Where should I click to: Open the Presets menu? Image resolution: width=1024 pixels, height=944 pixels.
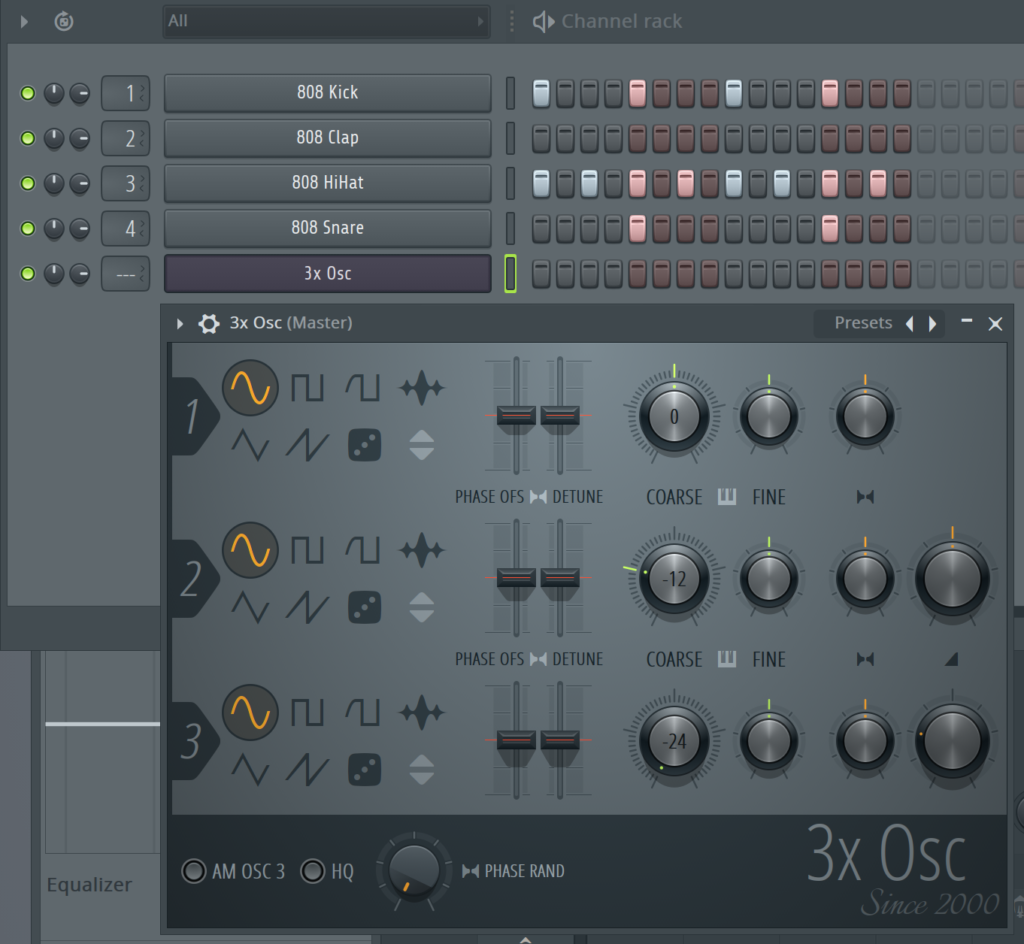coord(863,323)
